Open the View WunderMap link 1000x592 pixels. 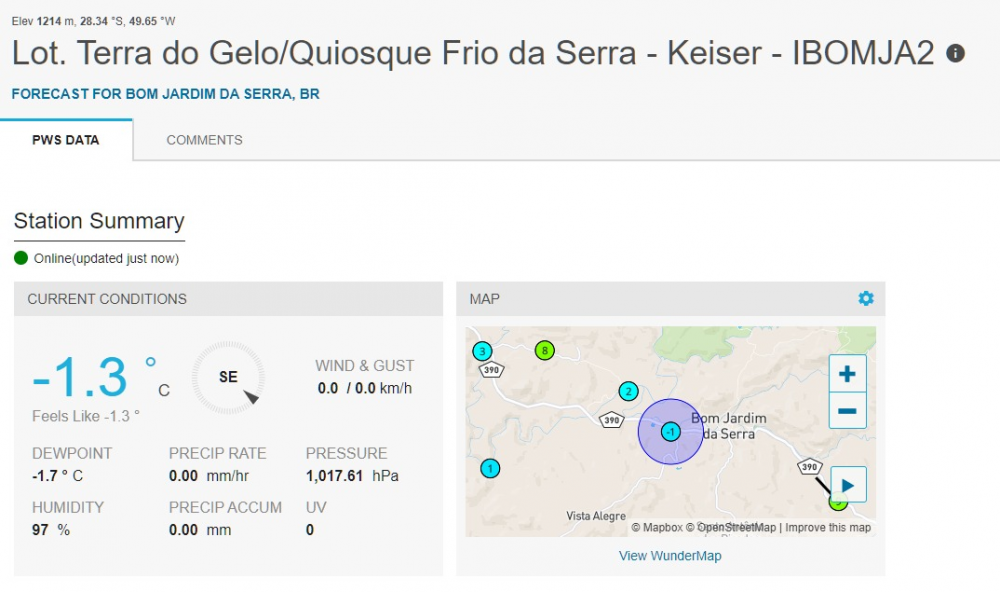click(670, 556)
